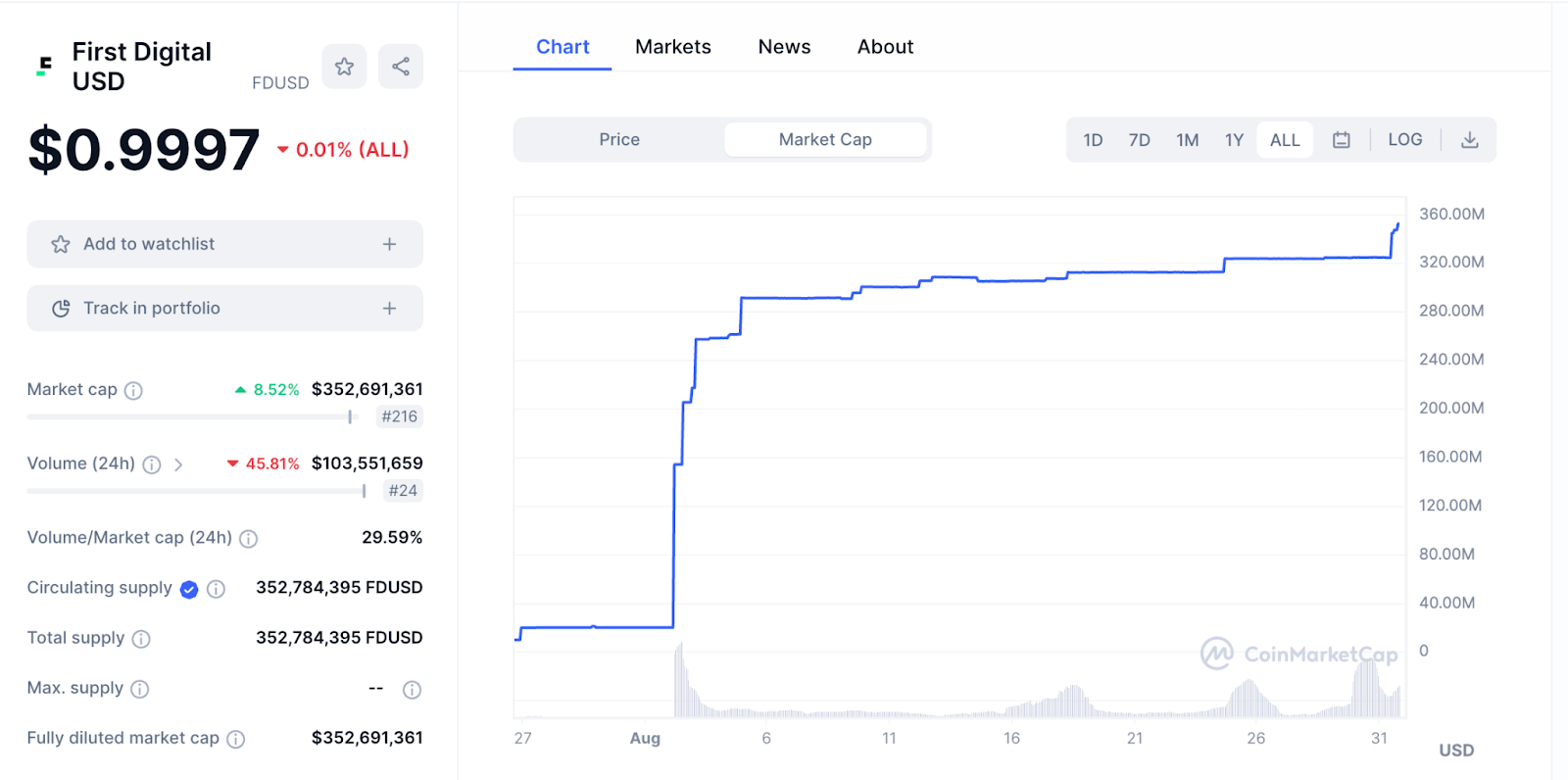Expand Volume (24h) details chevron
The width and height of the screenshot is (1568, 780).
pyautogui.click(x=178, y=464)
